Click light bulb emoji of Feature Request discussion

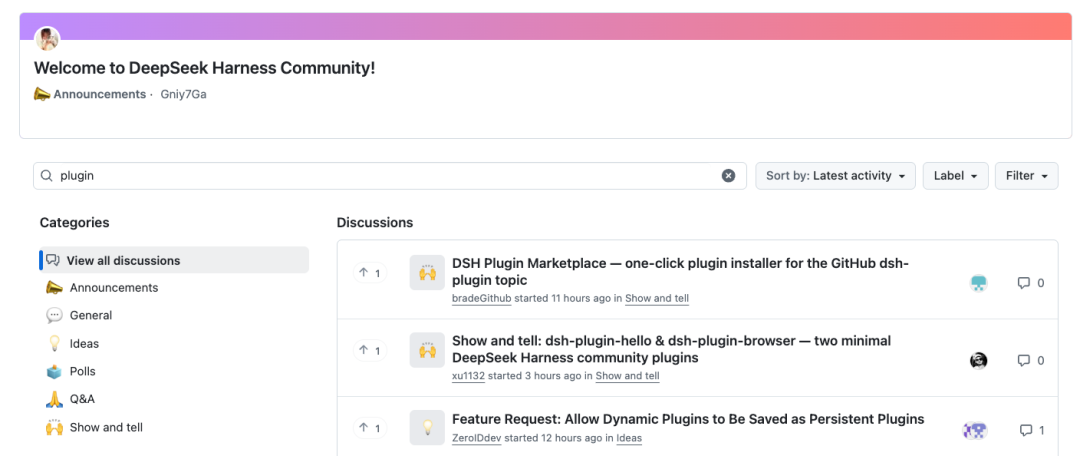coord(427,428)
